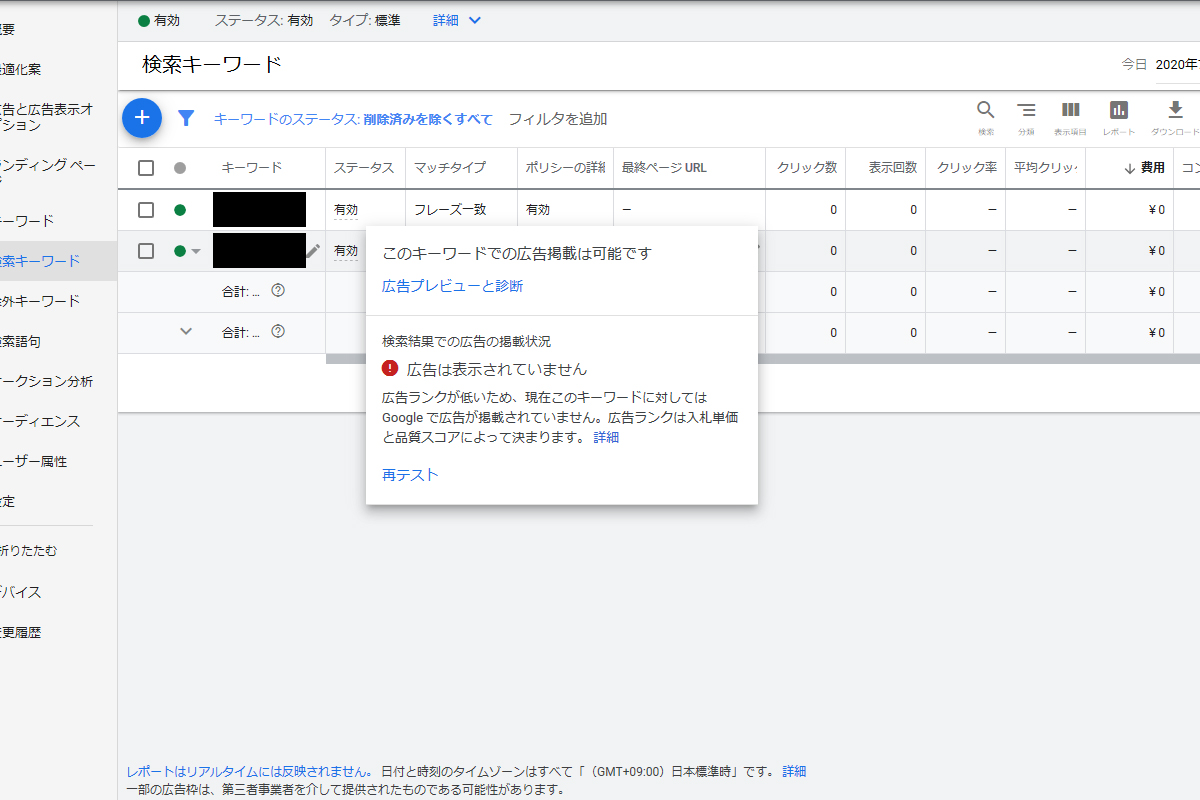
Task: Click the フレーズ一致 match type cell
Action: pyautogui.click(x=450, y=210)
